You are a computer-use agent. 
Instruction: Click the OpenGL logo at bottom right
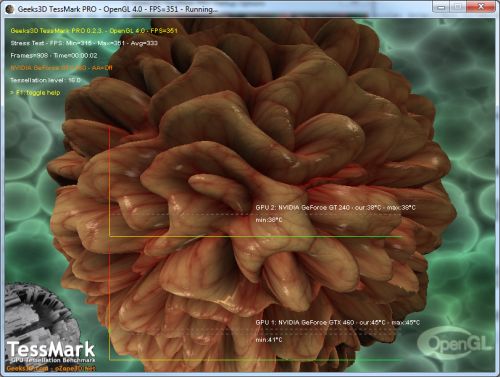coord(455,343)
